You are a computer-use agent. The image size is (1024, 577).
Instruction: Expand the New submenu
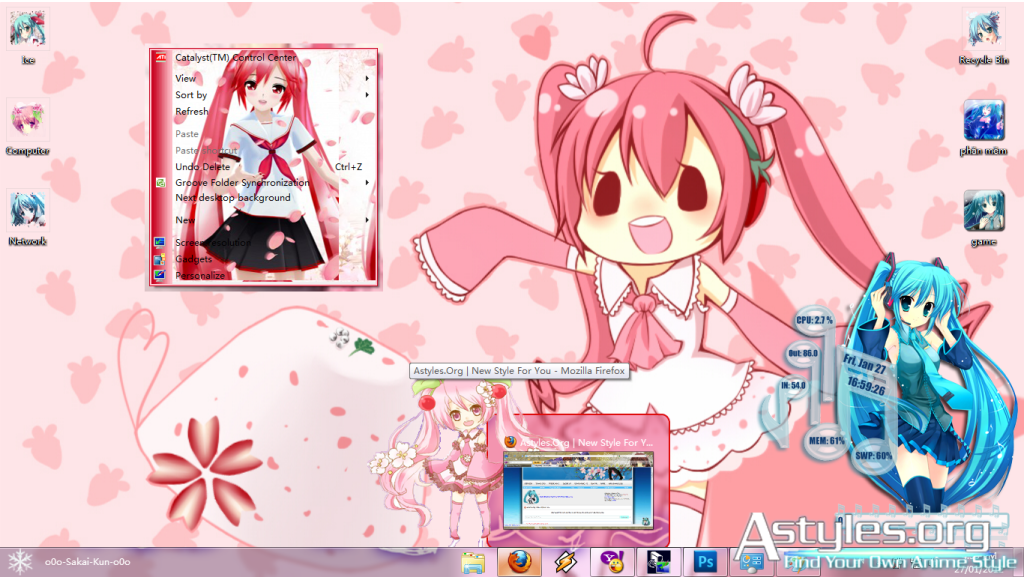185,220
